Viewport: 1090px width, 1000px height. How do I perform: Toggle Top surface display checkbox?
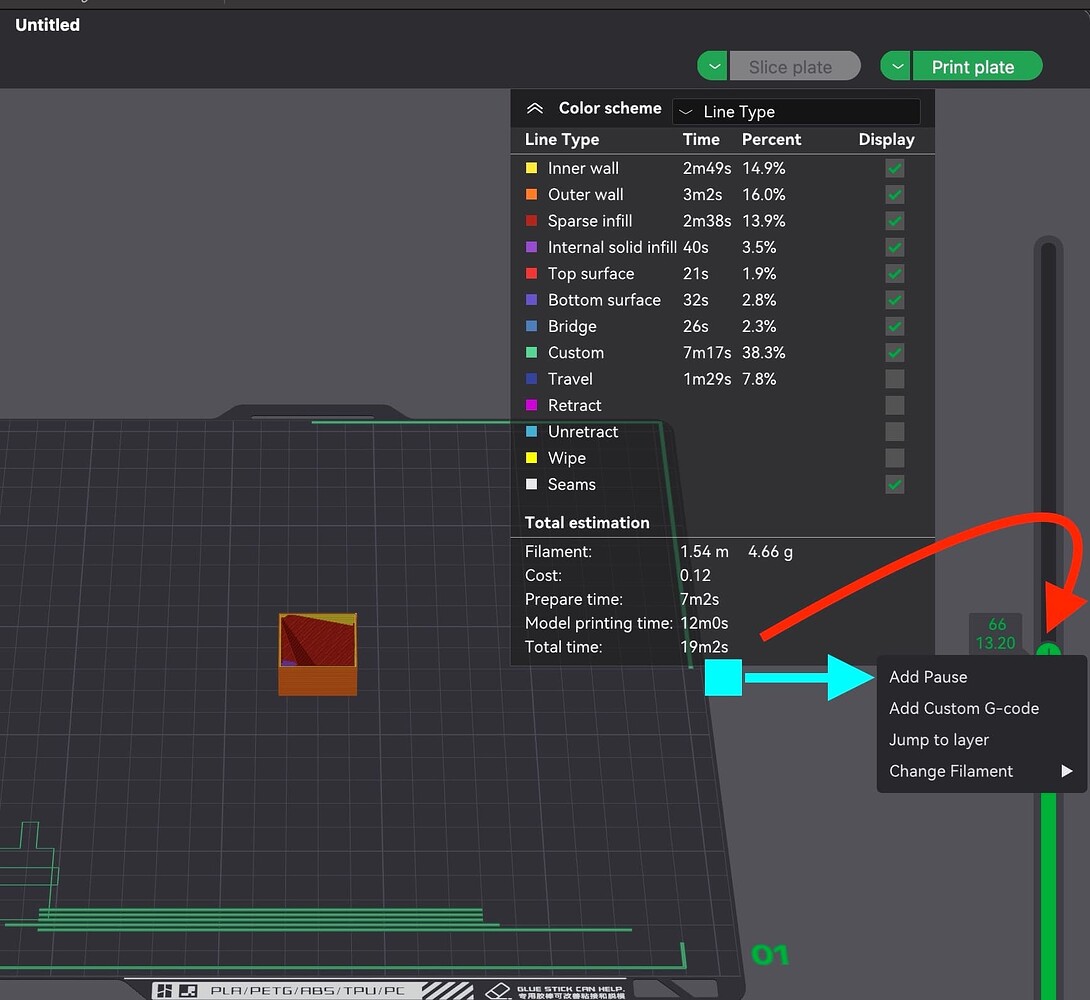point(895,274)
